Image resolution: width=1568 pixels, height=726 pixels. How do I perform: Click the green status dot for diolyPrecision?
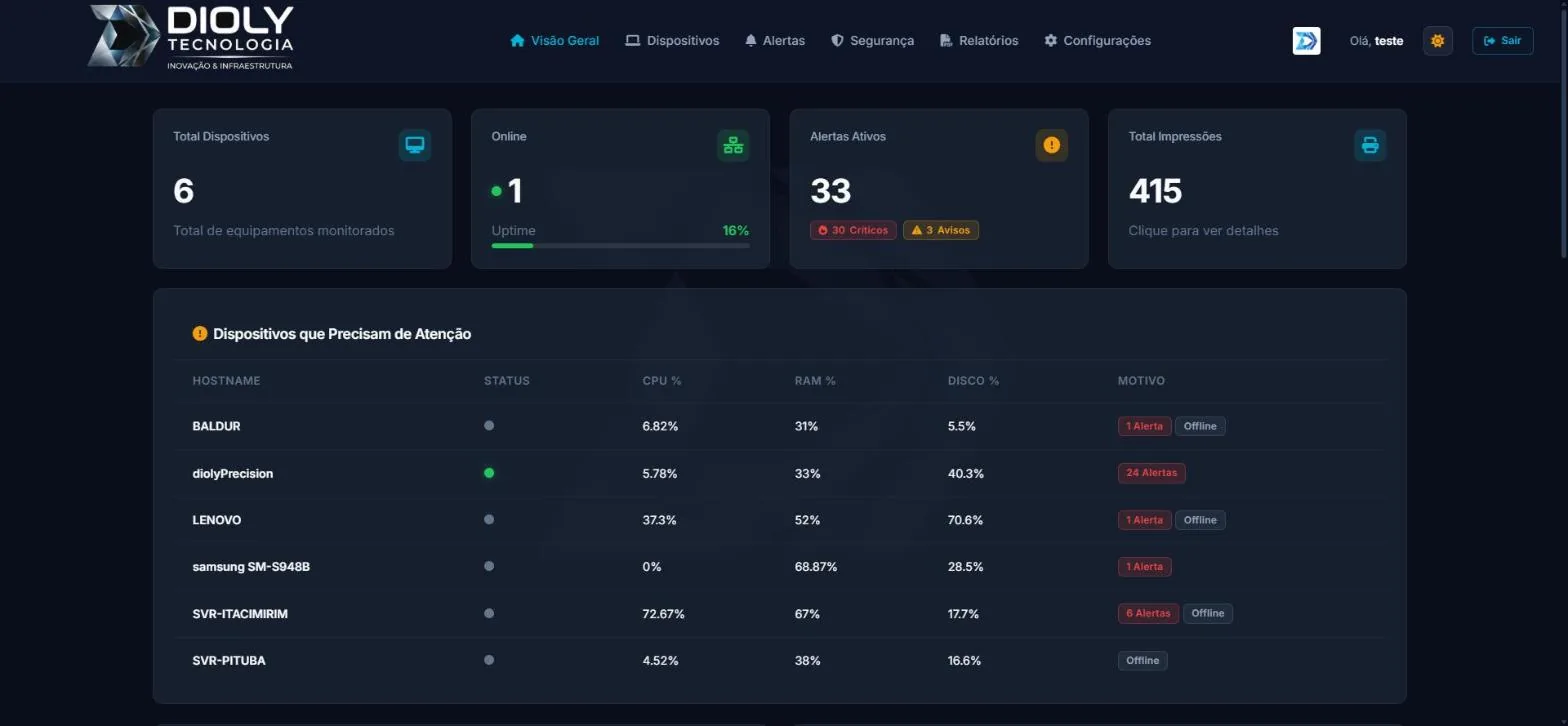pos(489,473)
